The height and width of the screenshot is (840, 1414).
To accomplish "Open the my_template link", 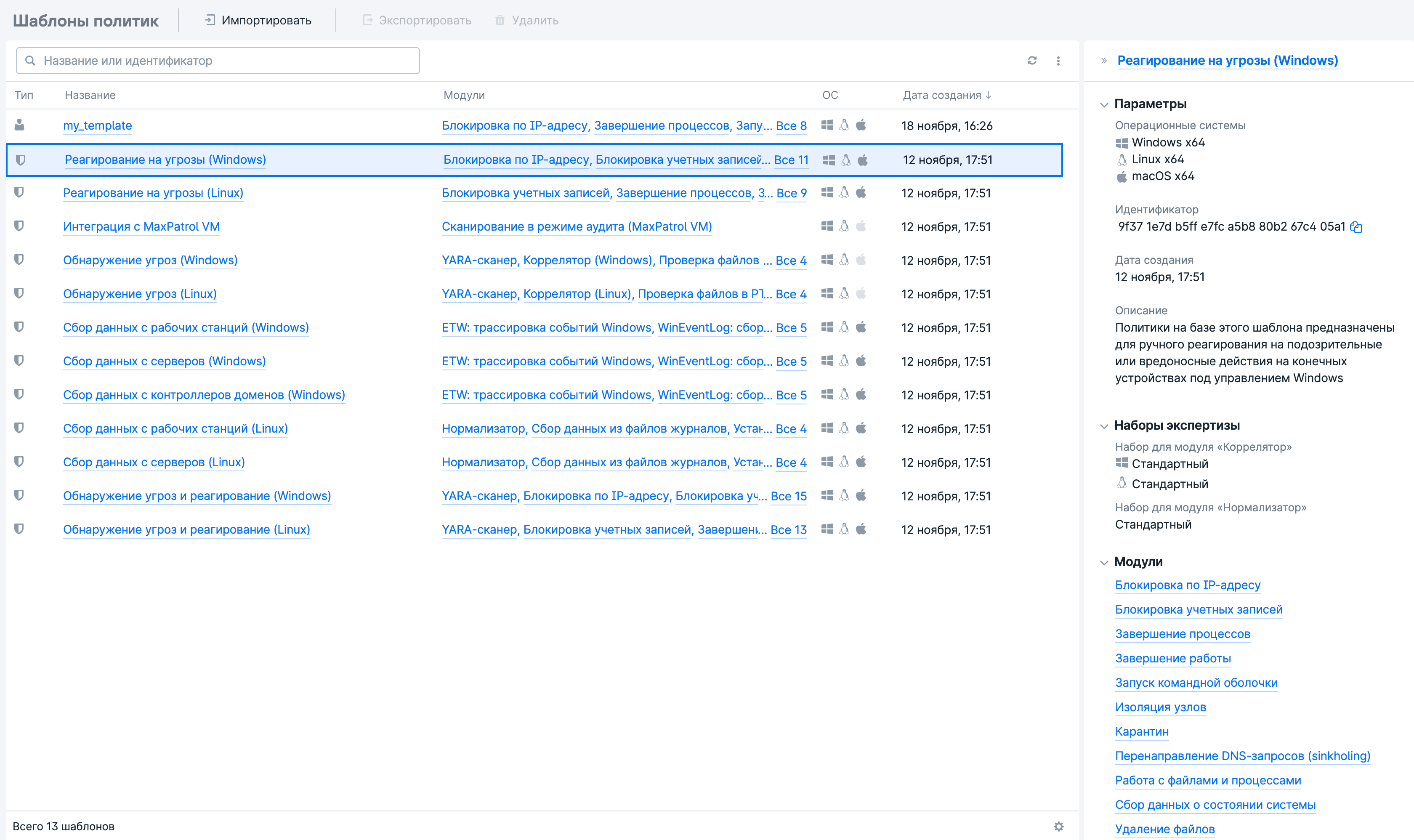I will (x=97, y=126).
